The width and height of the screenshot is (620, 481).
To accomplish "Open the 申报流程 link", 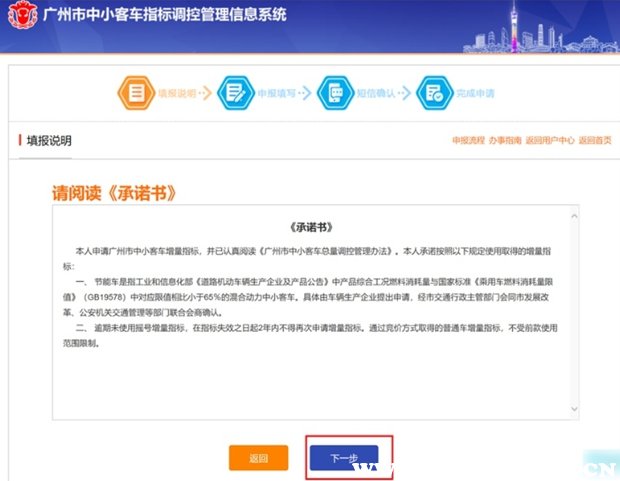I will coord(468,141).
